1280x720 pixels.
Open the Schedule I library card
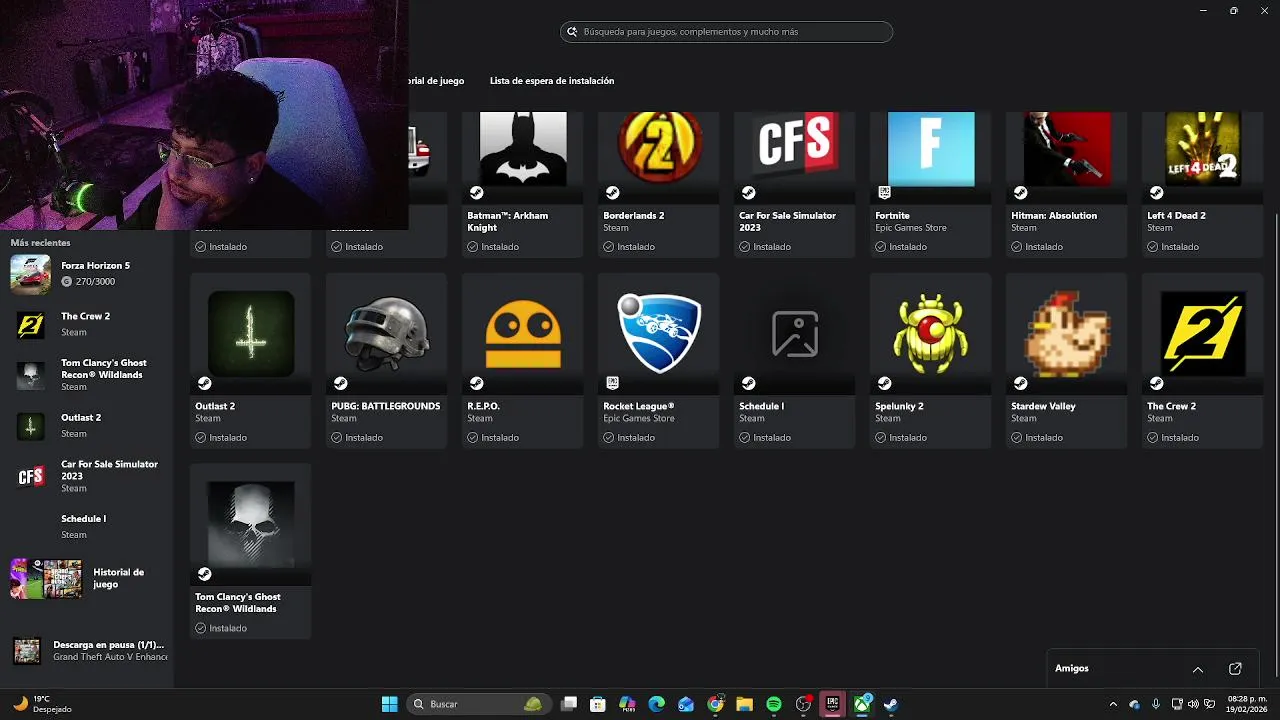coord(794,360)
